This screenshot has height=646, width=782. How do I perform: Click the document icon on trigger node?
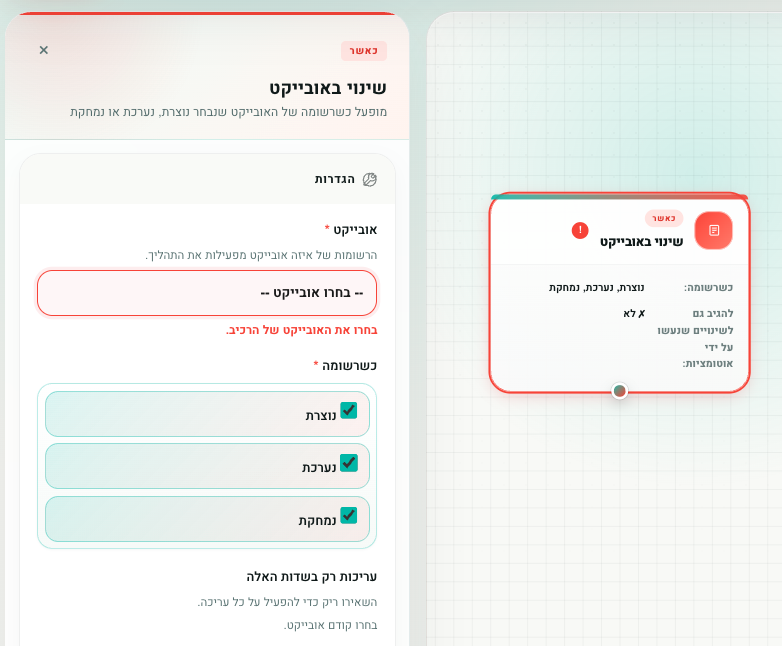click(x=714, y=230)
